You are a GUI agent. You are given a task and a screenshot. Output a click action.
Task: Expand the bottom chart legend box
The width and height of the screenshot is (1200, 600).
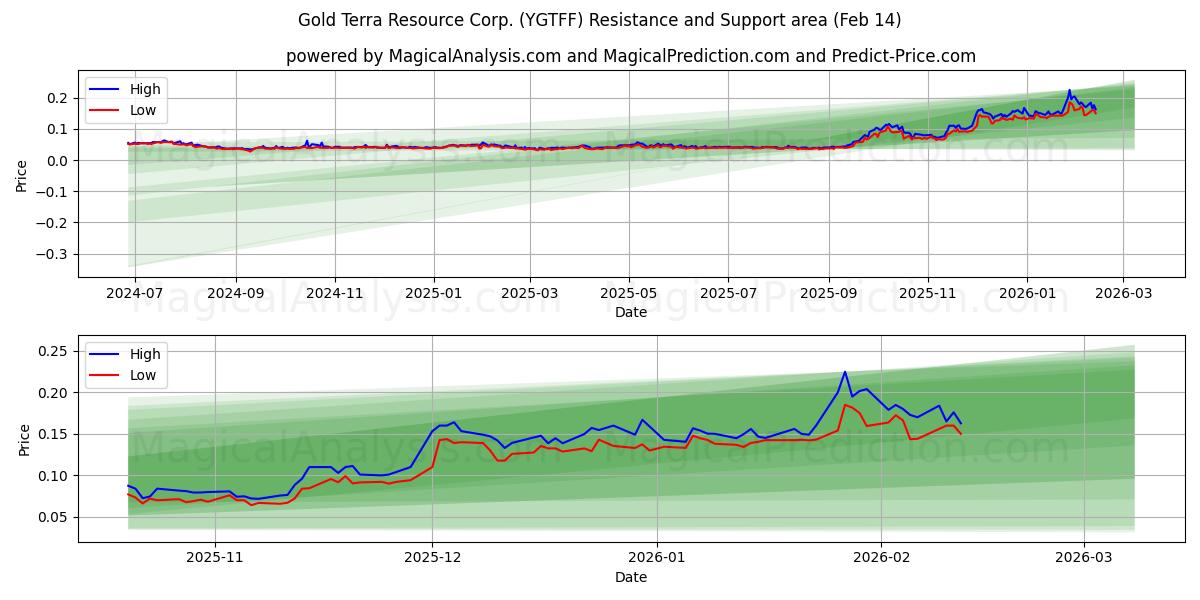point(126,365)
